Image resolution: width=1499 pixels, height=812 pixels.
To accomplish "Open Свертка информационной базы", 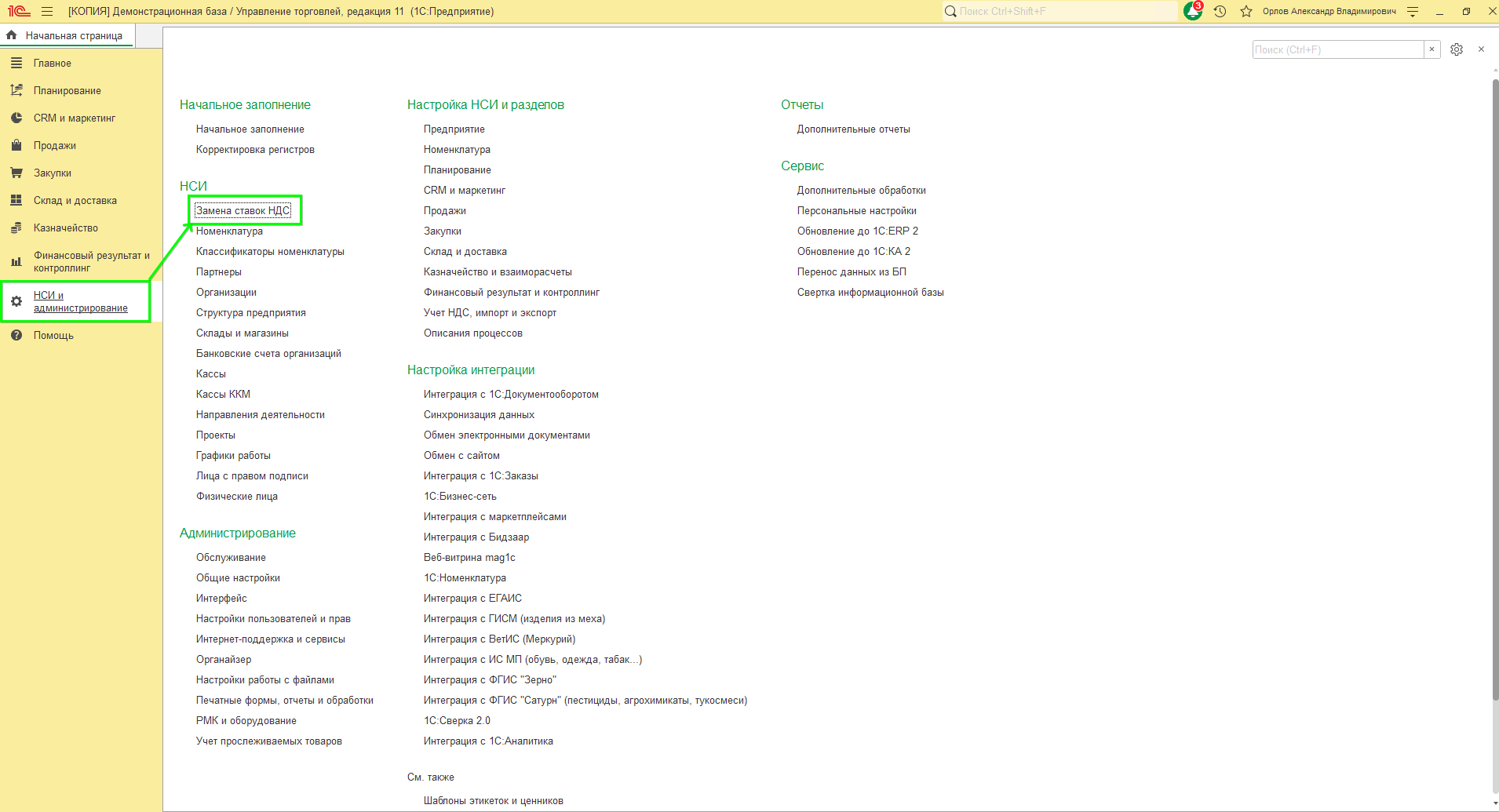I will pyautogui.click(x=870, y=292).
